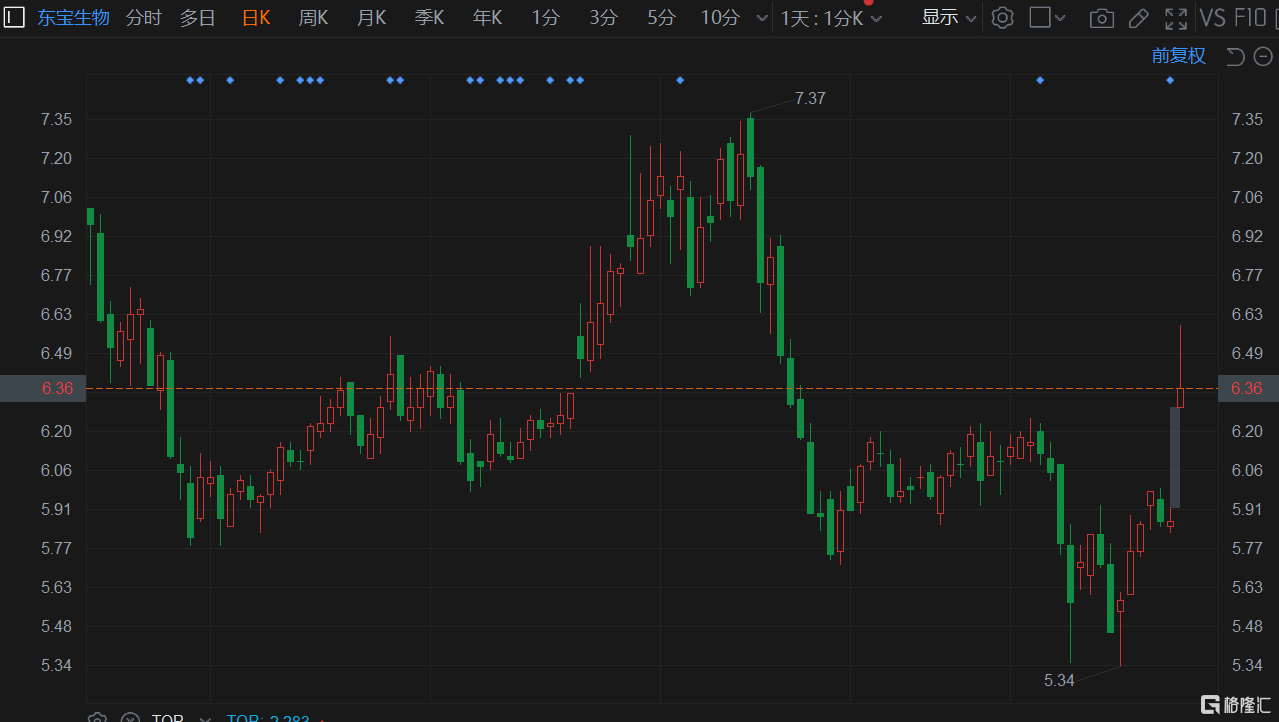1279x722 pixels.
Task: Open VS stock comparison
Action: point(1212,17)
